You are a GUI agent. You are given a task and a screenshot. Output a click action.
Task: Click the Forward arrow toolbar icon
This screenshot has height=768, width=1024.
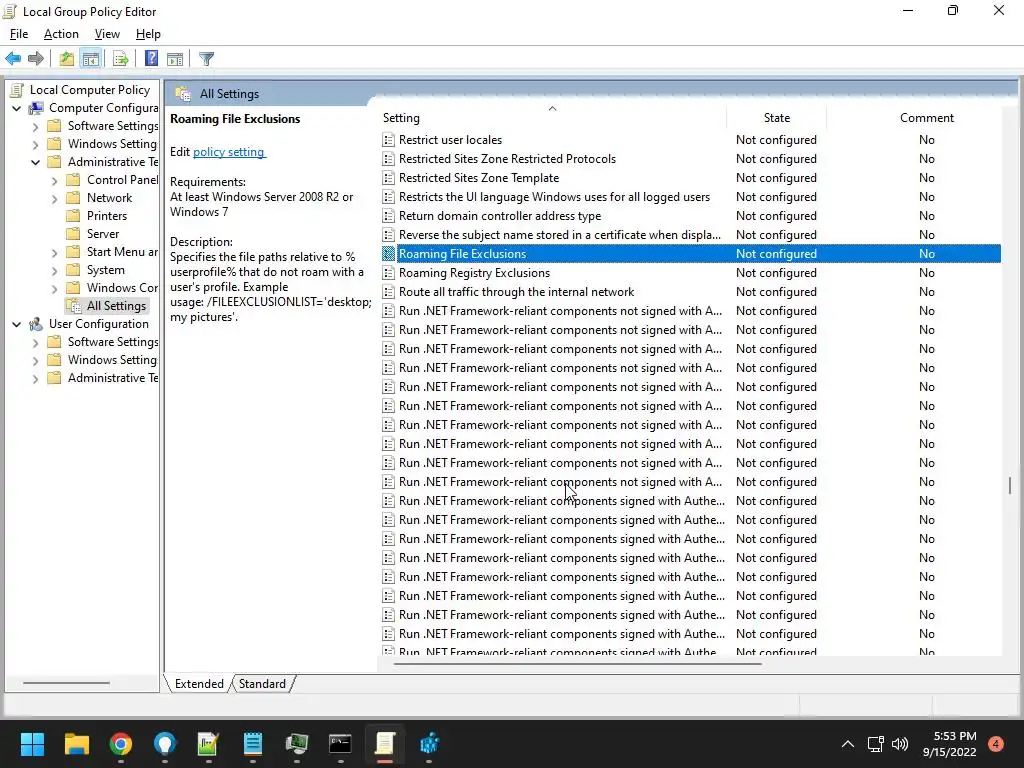click(x=36, y=59)
